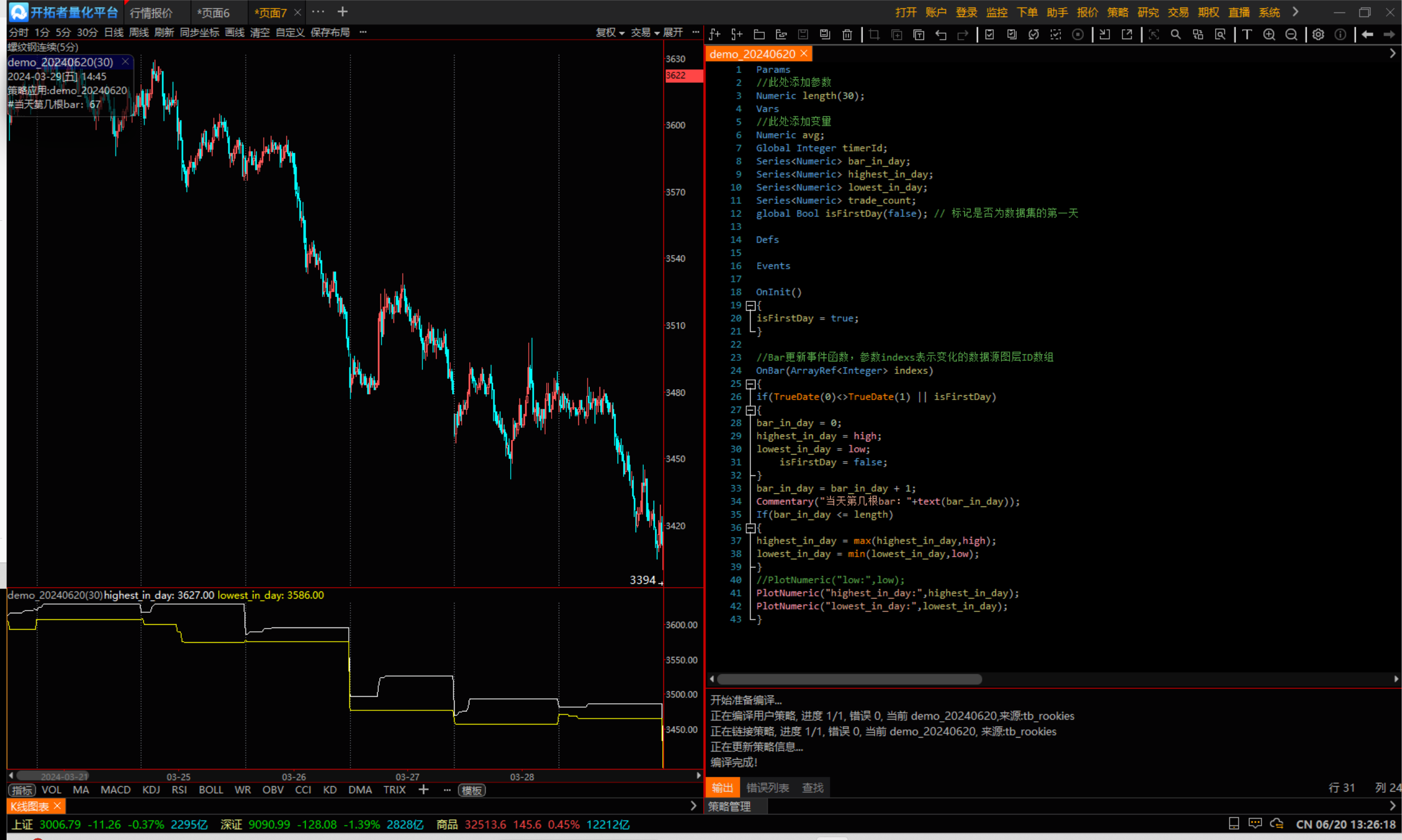Switch to the 行情报价 tab
Image resolution: width=1402 pixels, height=840 pixels.
tap(151, 13)
